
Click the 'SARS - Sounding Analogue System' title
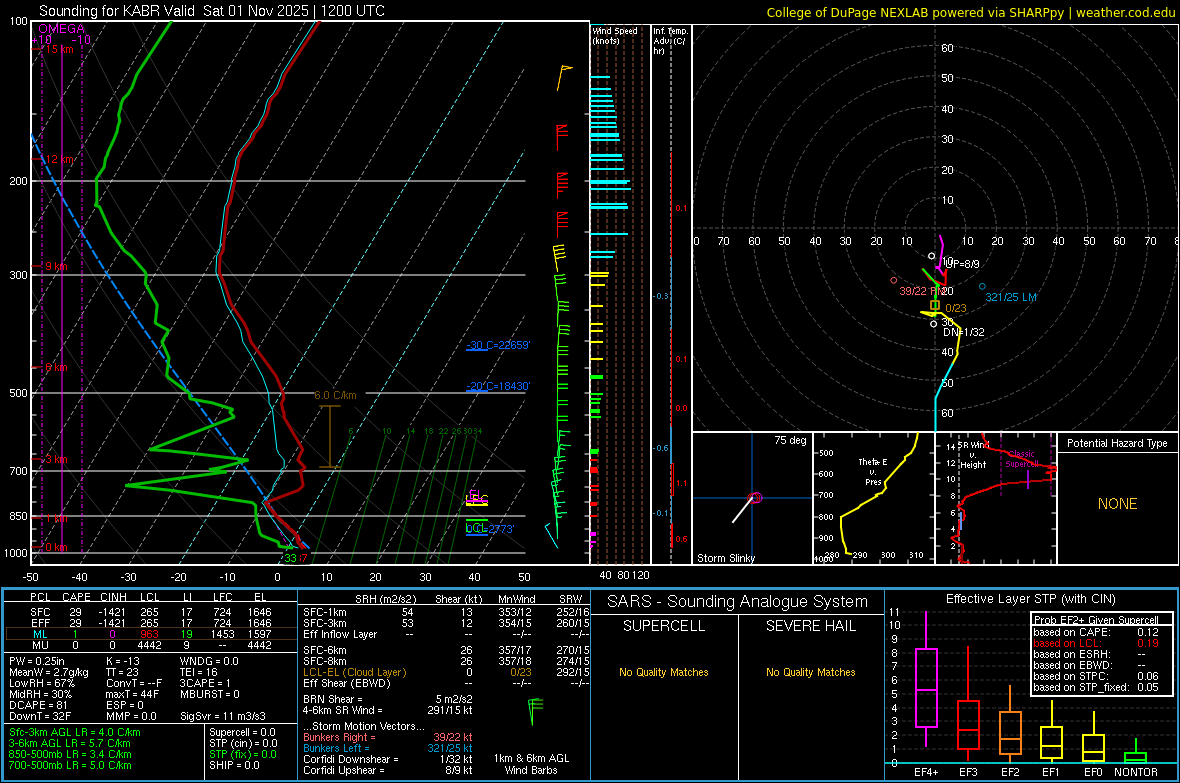coord(738,601)
